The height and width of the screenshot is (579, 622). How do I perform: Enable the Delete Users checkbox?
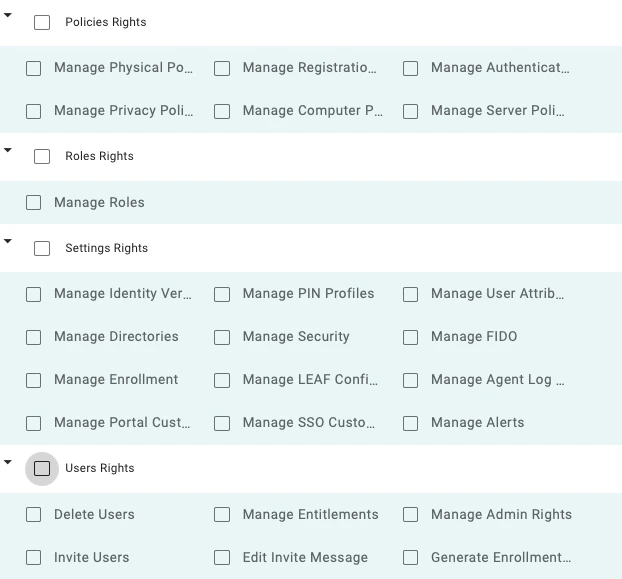(x=34, y=515)
